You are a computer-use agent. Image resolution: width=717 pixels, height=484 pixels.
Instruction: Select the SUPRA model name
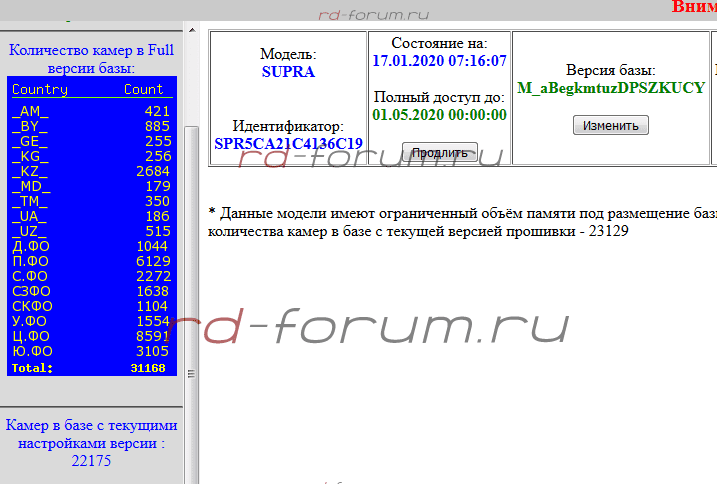point(288,72)
